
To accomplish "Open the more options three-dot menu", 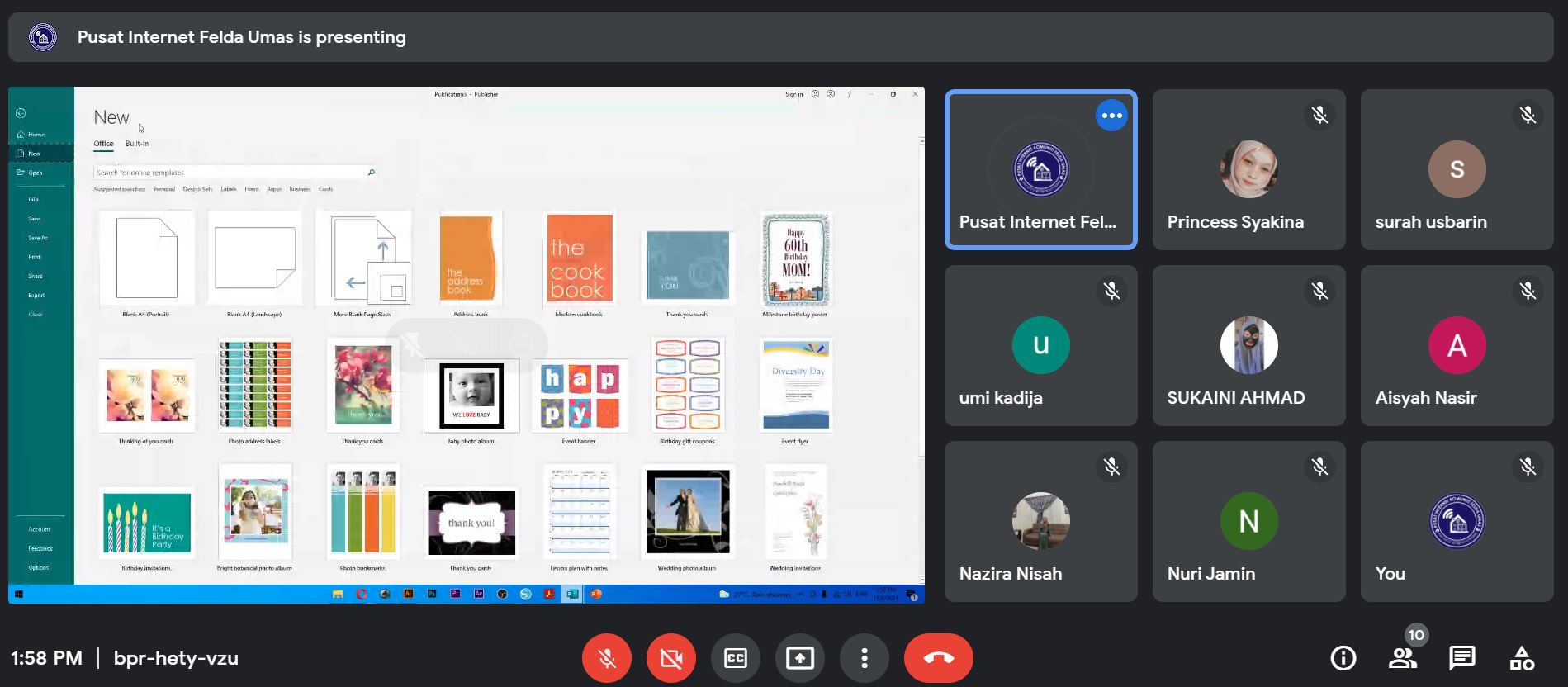I will coord(864,658).
